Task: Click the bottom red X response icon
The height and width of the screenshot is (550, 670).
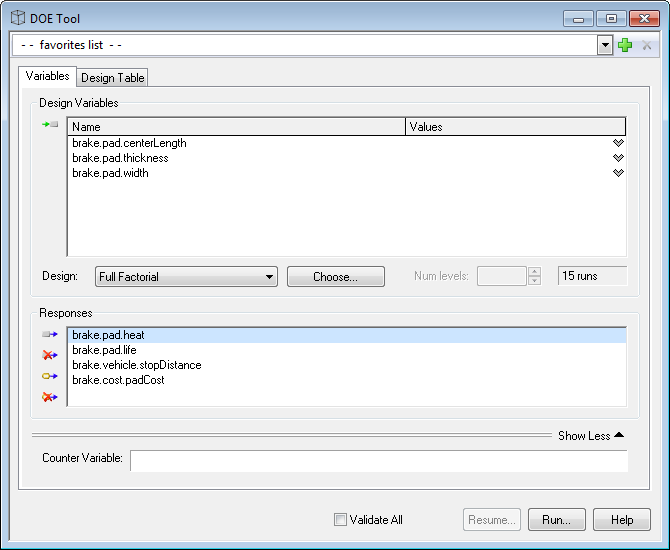Action: point(50,397)
